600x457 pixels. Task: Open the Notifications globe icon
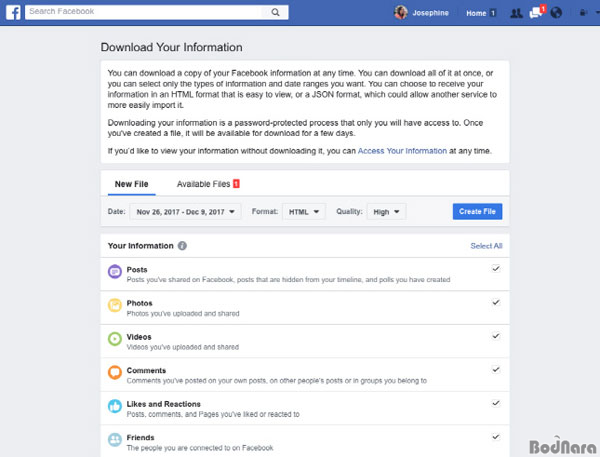pos(556,13)
